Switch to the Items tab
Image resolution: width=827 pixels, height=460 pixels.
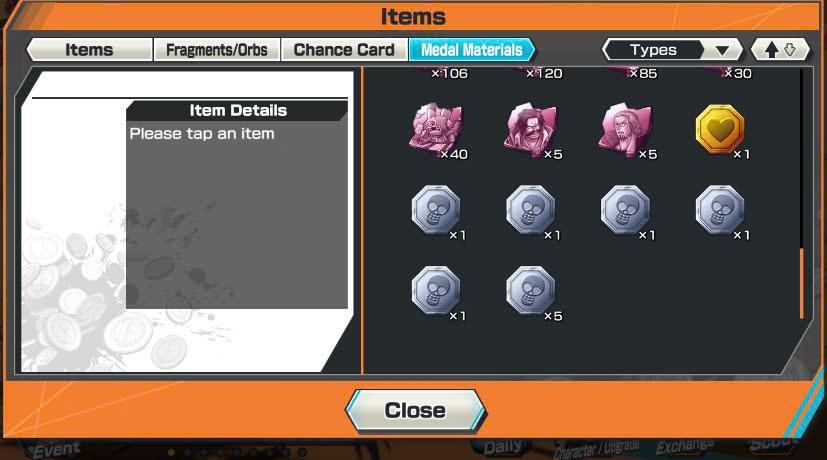89,50
